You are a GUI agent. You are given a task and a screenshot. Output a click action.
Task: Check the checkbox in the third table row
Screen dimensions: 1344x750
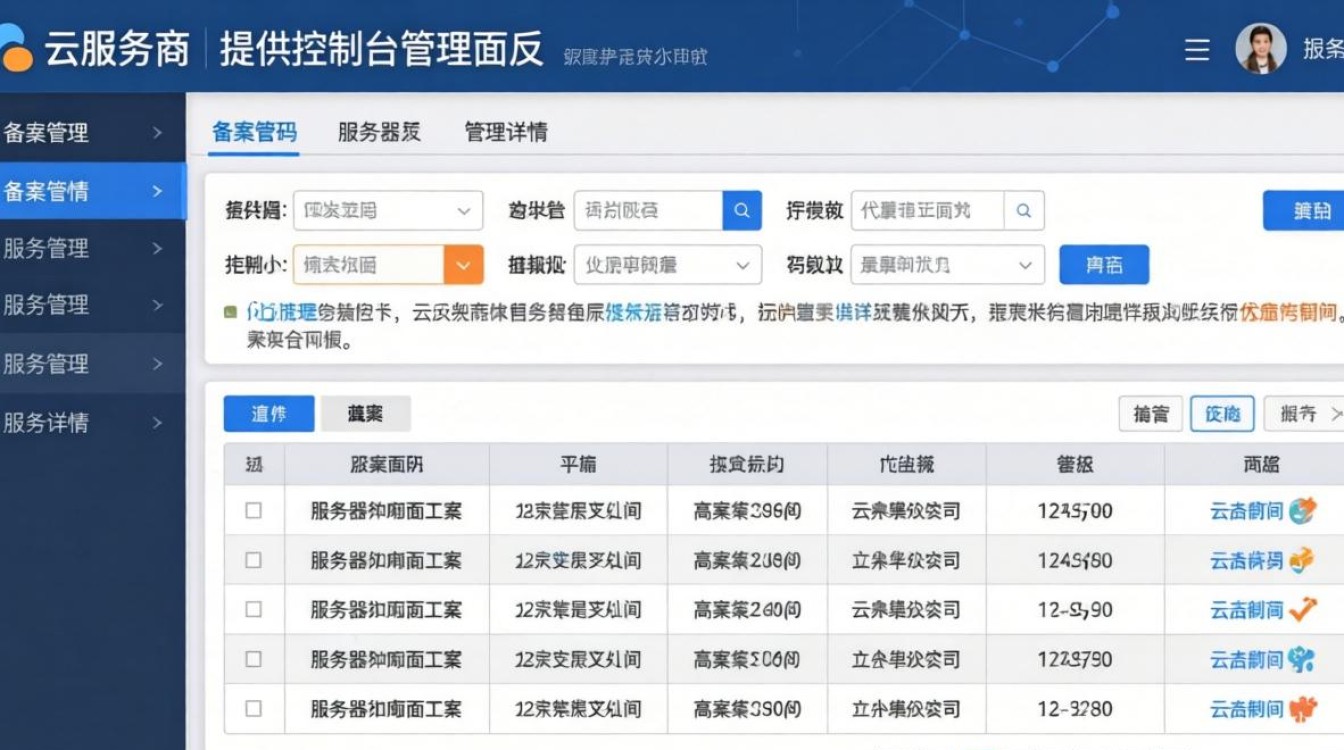point(253,610)
